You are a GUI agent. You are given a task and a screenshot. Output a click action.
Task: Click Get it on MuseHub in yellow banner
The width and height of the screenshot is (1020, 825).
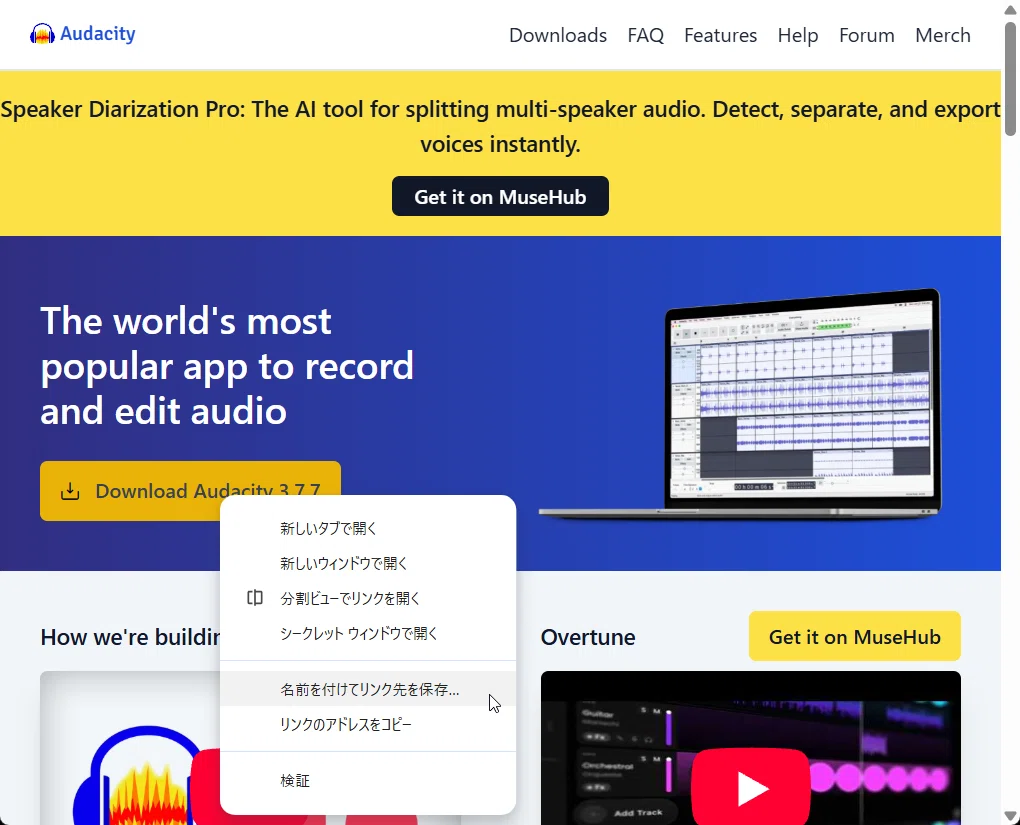pos(500,196)
